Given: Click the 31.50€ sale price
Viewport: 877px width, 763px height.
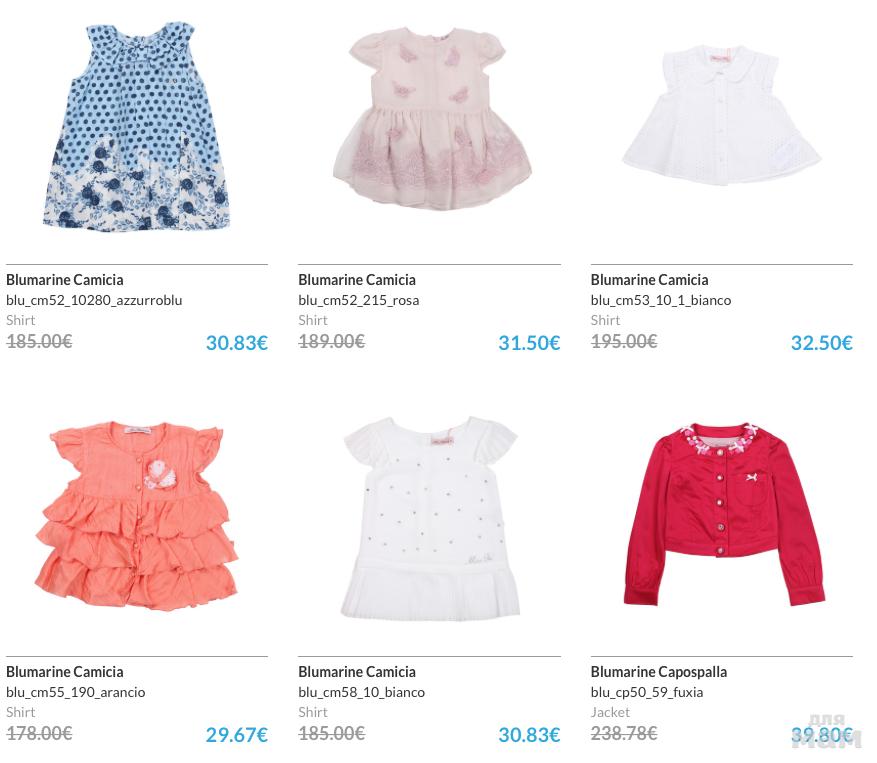Looking at the screenshot, I should click(529, 343).
